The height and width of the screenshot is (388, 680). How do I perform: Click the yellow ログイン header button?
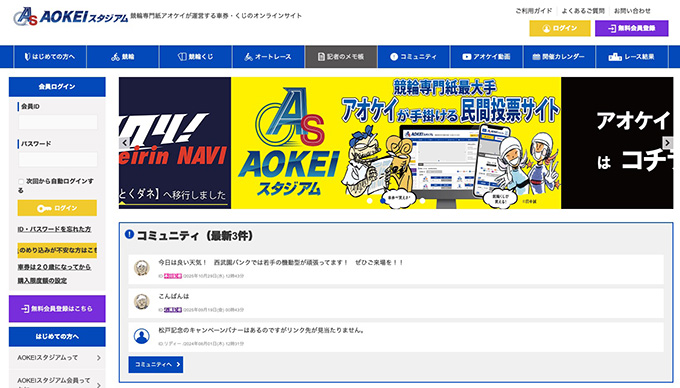coord(560,28)
